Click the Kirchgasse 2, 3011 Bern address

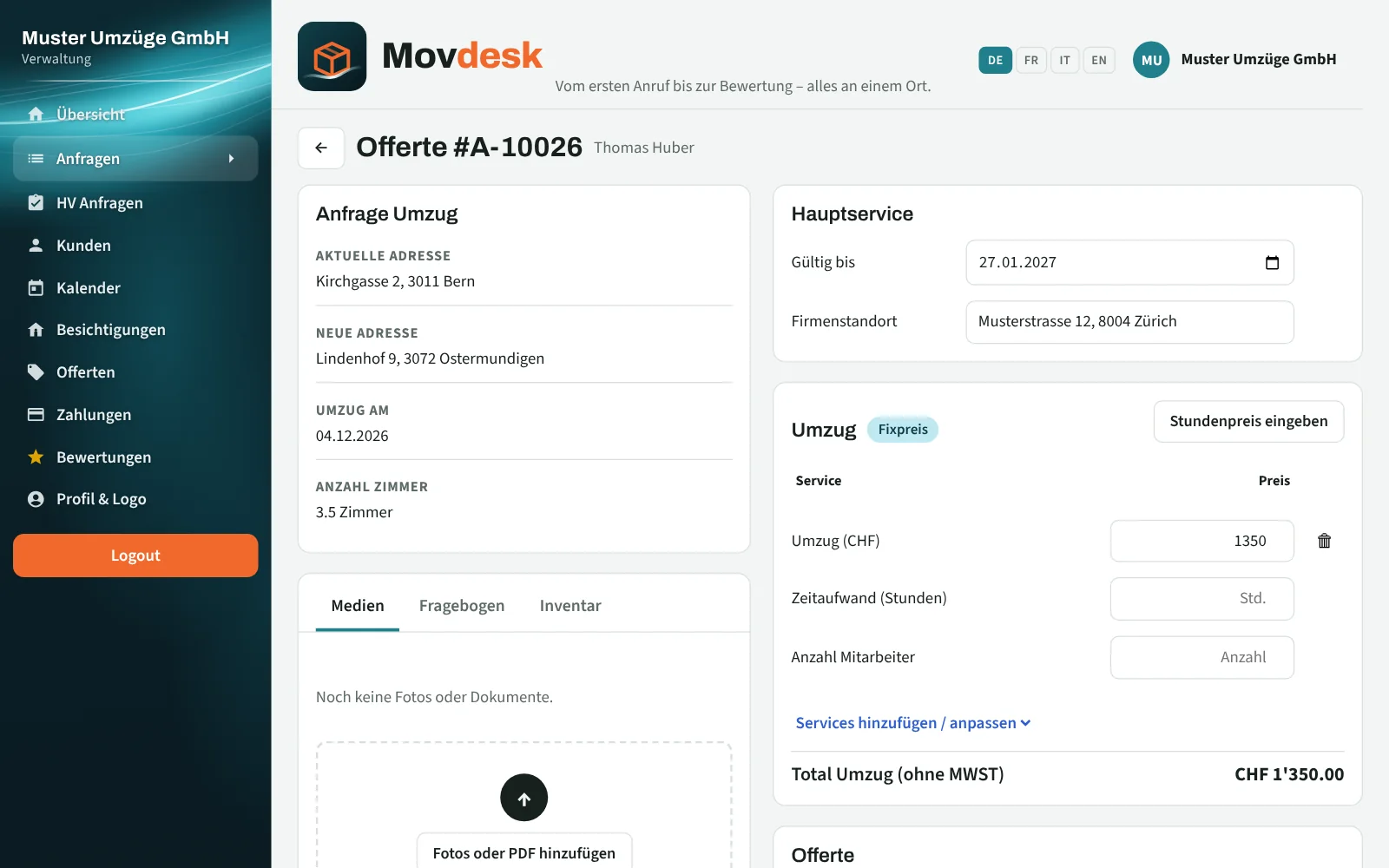(x=395, y=281)
